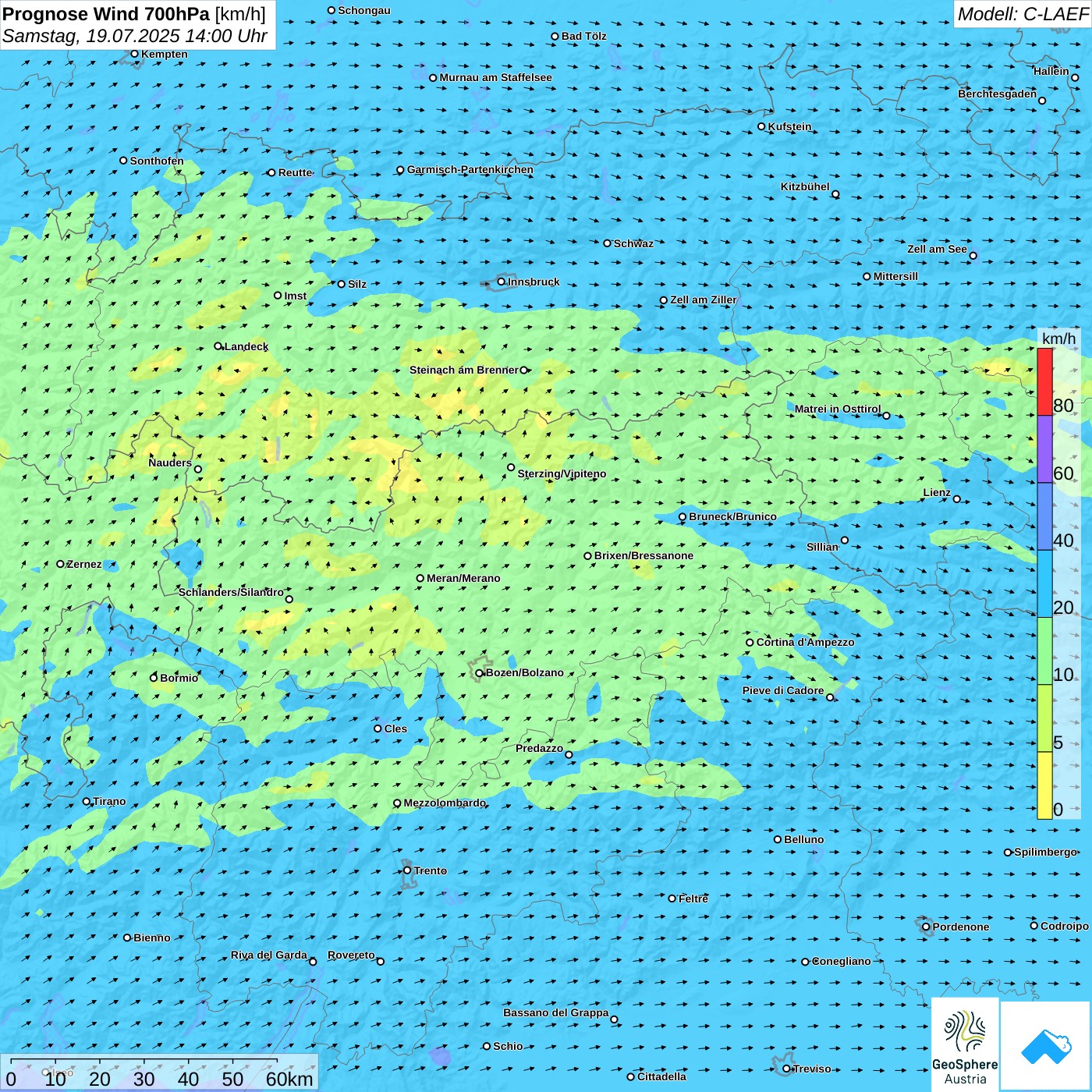
Task: Select the Bozen/Bolzano location marker
Action: (x=480, y=673)
